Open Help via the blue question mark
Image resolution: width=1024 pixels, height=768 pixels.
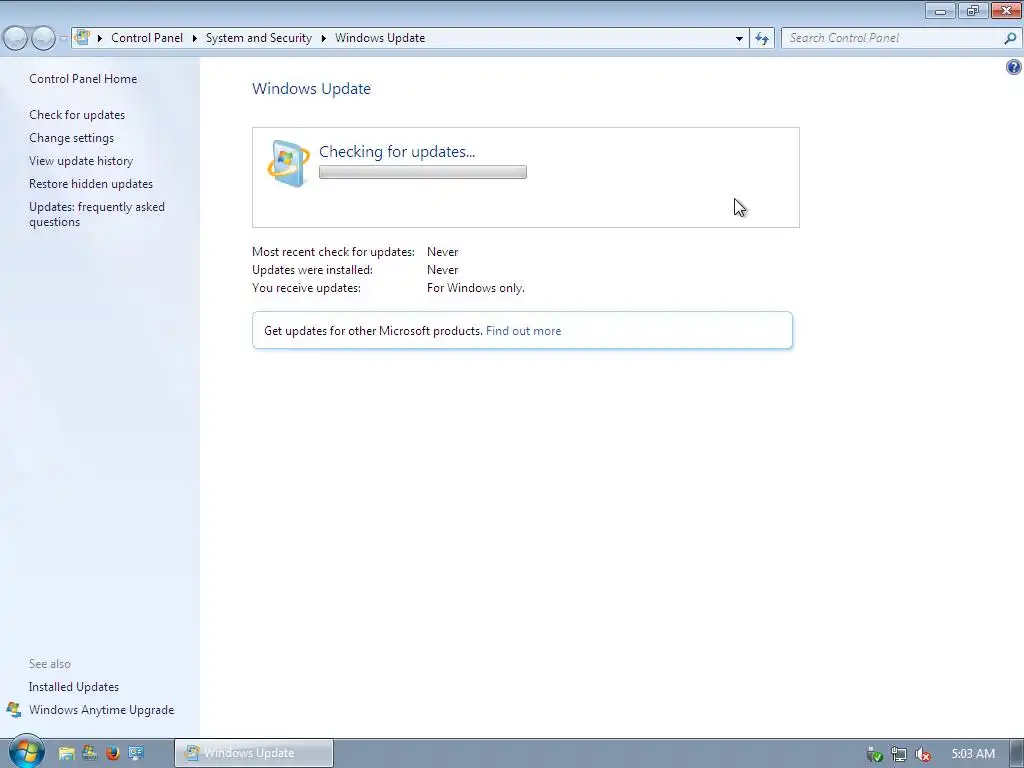[x=1014, y=67]
